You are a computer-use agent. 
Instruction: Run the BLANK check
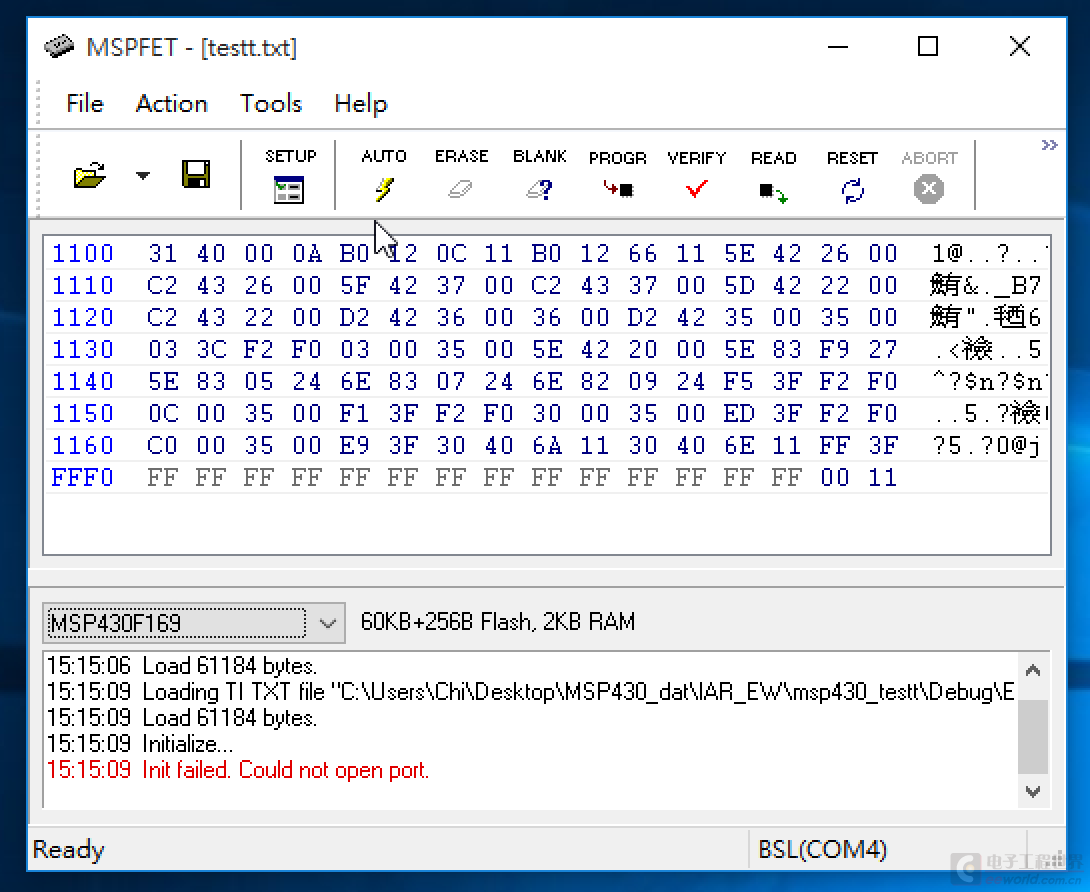pyautogui.click(x=539, y=175)
